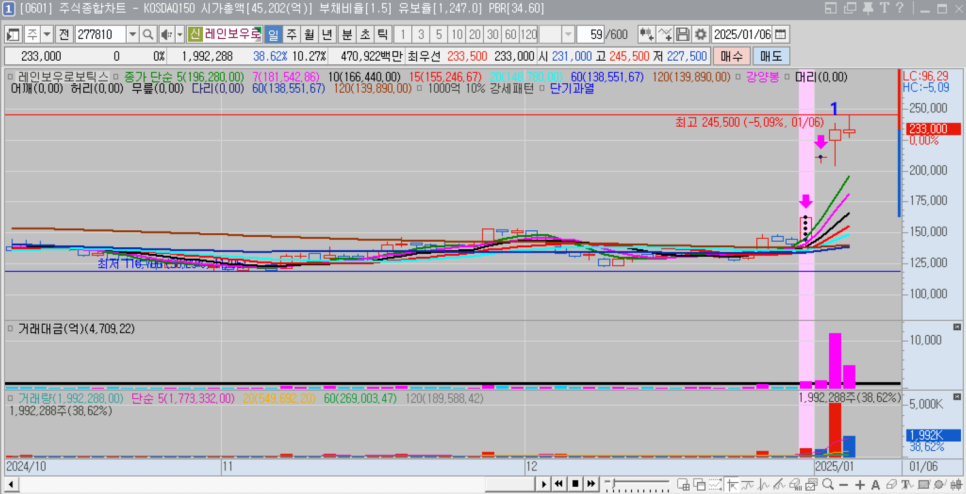Toggle the 강양봉 indicator checkbox
The height and width of the screenshot is (494, 966).
click(739, 78)
